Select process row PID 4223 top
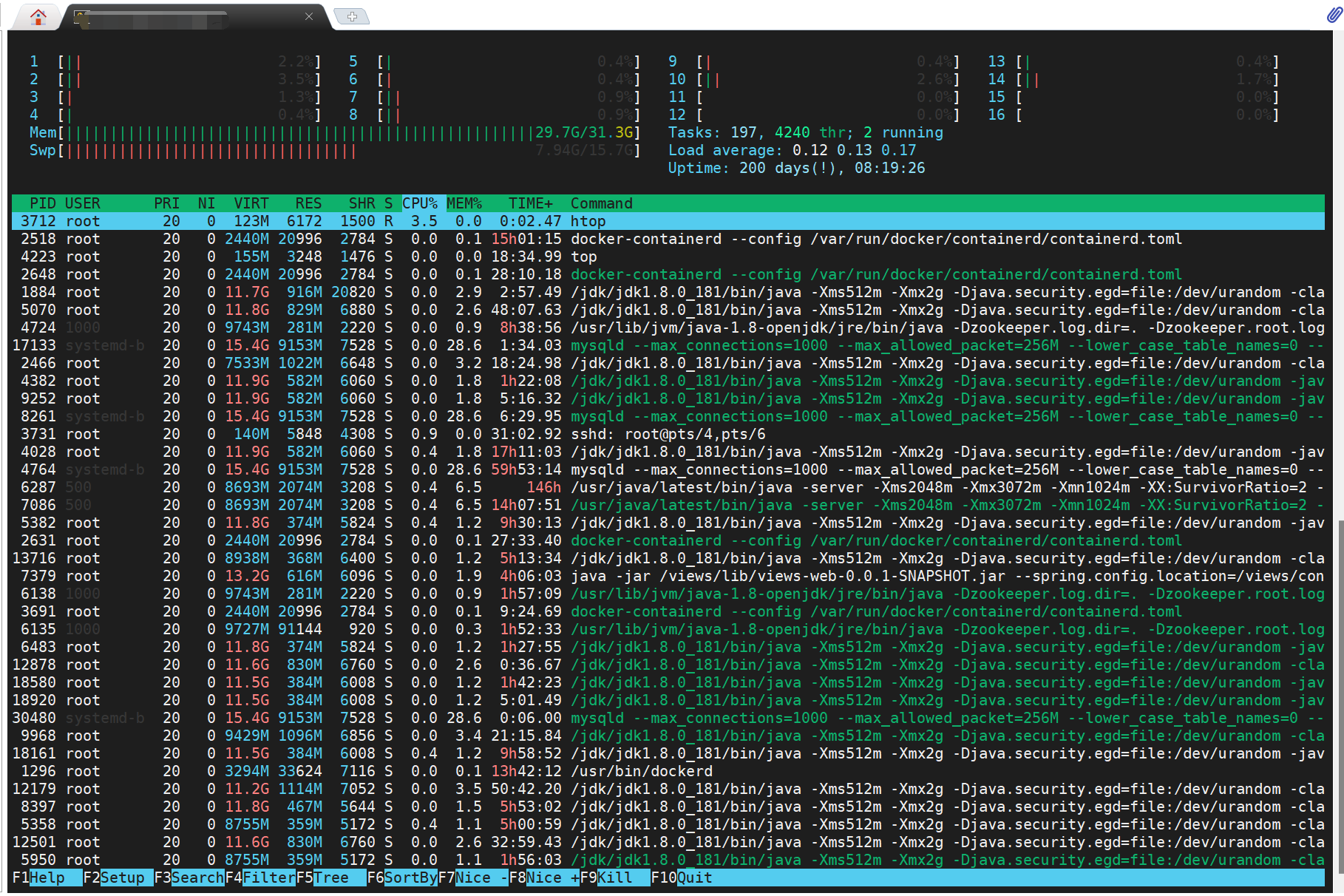 (x=668, y=257)
